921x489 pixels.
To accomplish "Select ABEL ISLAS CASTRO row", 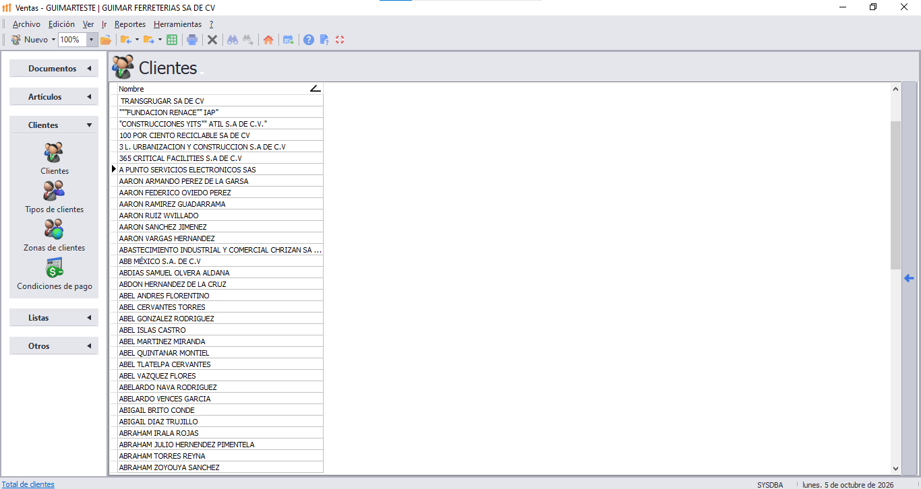I will 220,330.
